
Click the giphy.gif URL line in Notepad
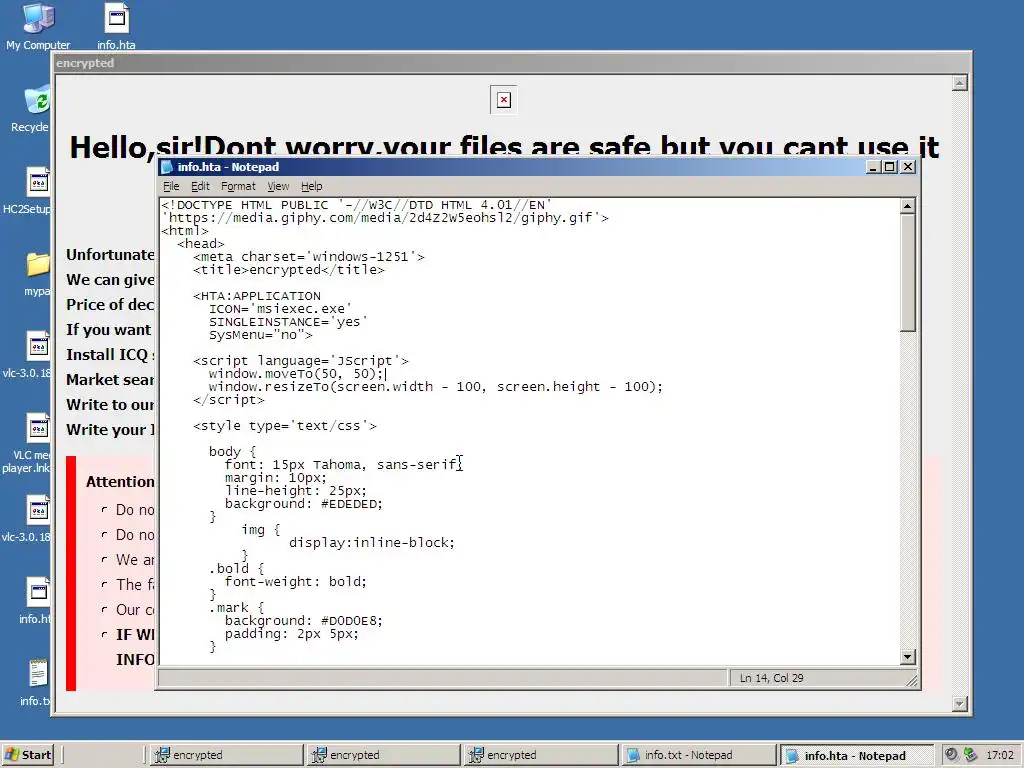click(385, 217)
